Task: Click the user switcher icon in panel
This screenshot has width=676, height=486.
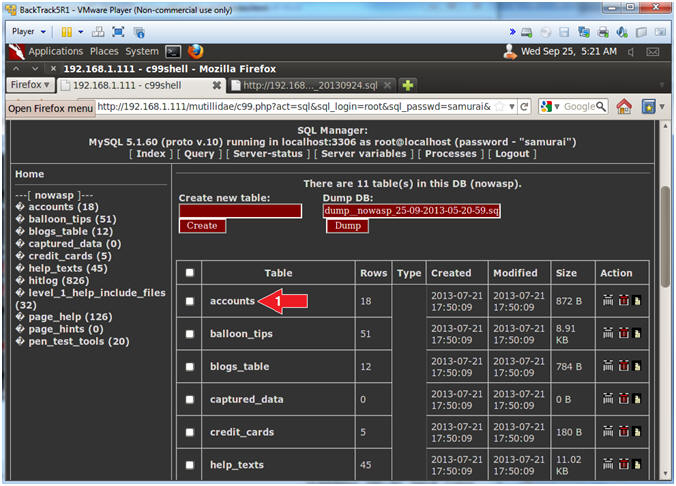Action: point(510,52)
